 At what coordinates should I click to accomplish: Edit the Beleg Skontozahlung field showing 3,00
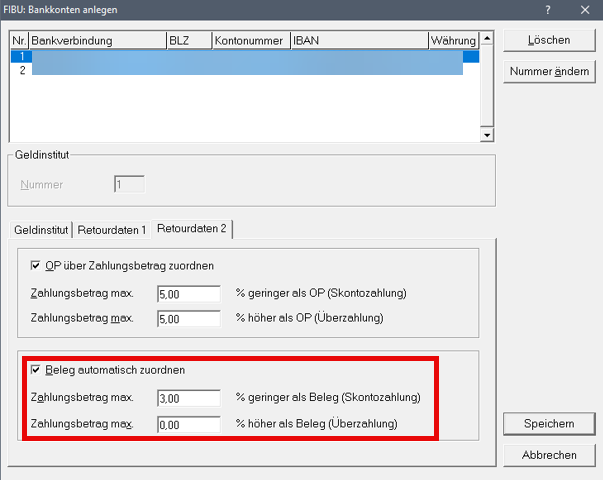(x=188, y=398)
